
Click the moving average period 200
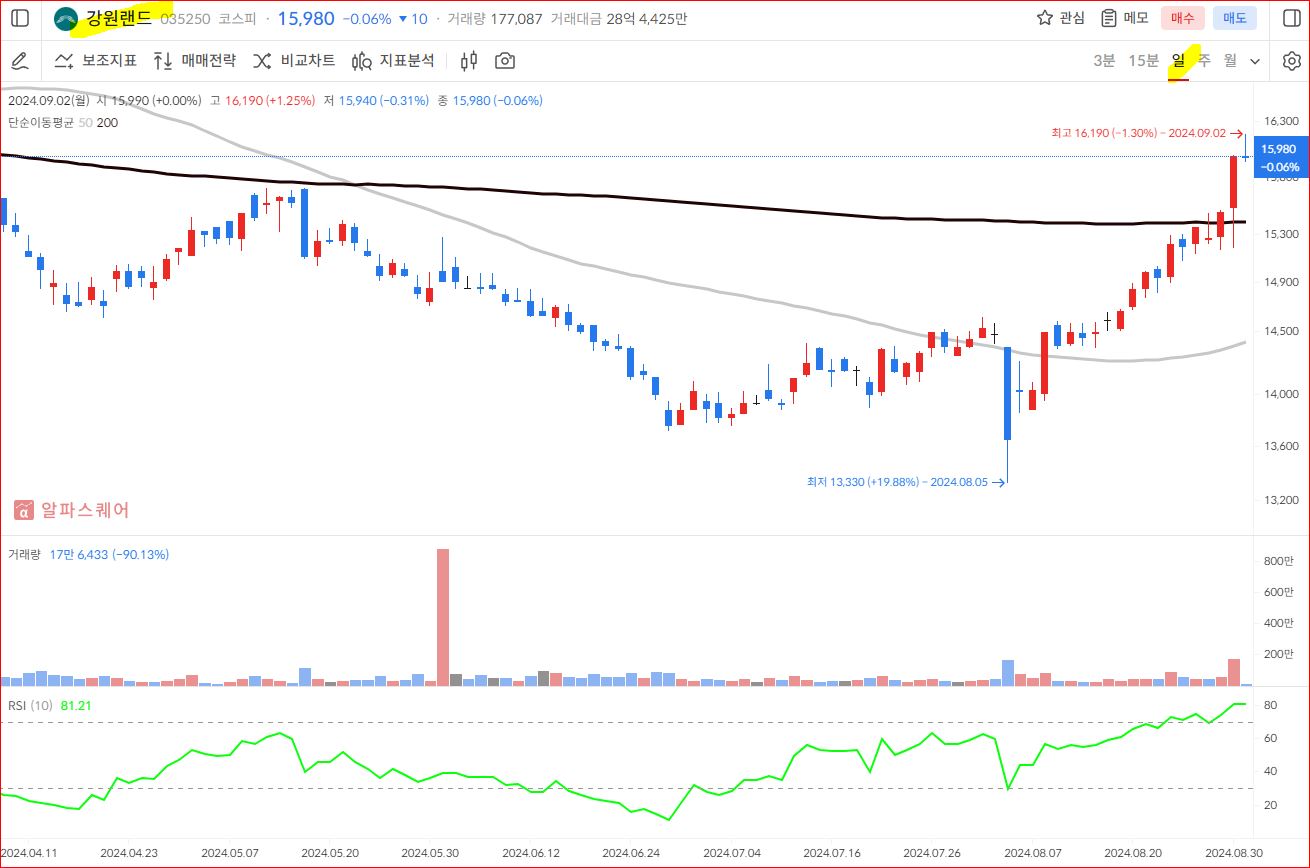pos(107,123)
